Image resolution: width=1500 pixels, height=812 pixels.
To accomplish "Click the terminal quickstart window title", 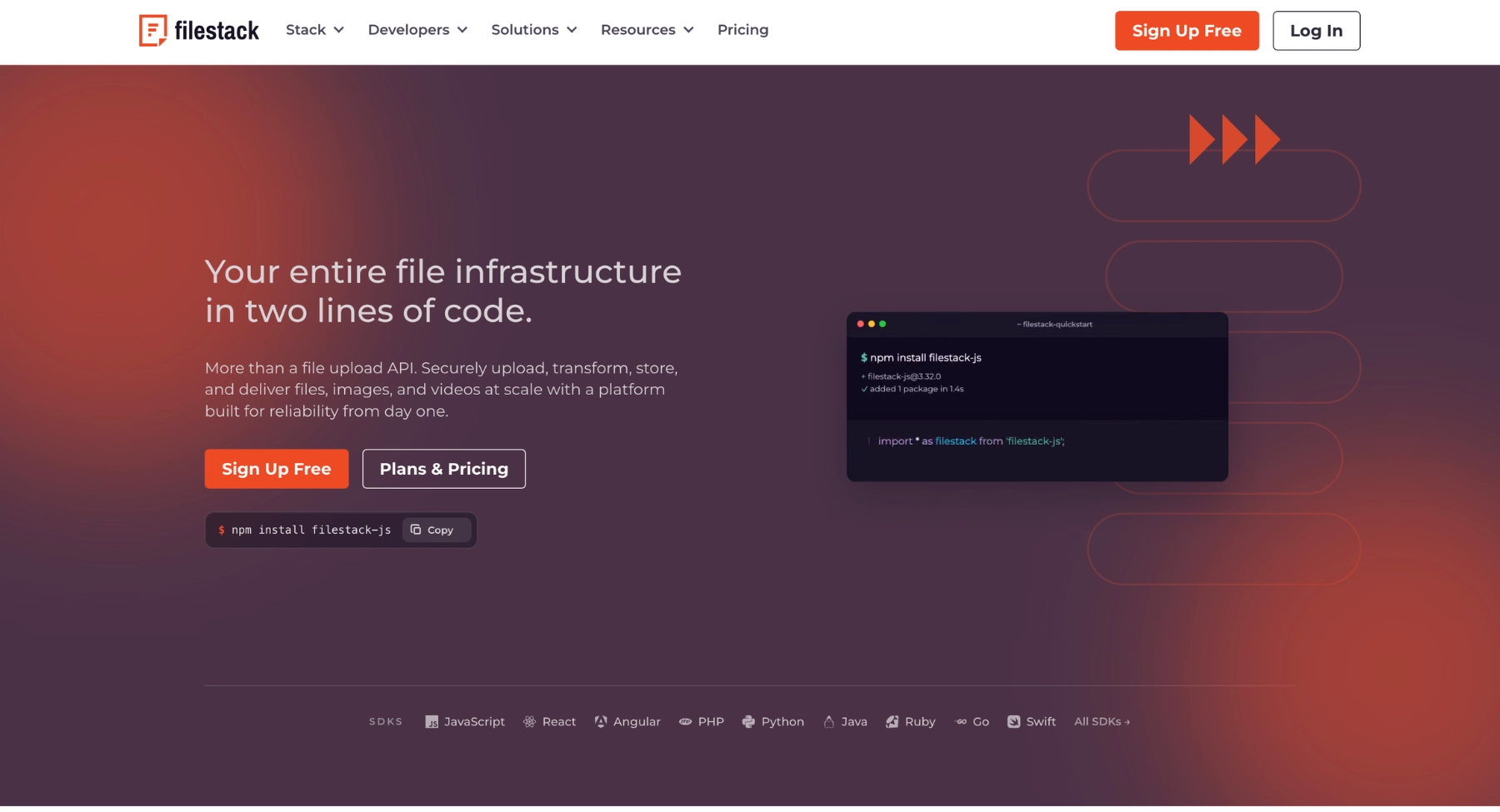I will [x=1054, y=324].
